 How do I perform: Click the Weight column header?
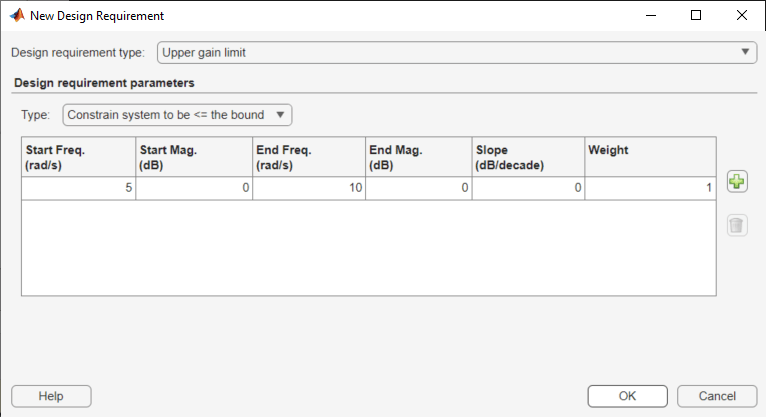(x=650, y=157)
